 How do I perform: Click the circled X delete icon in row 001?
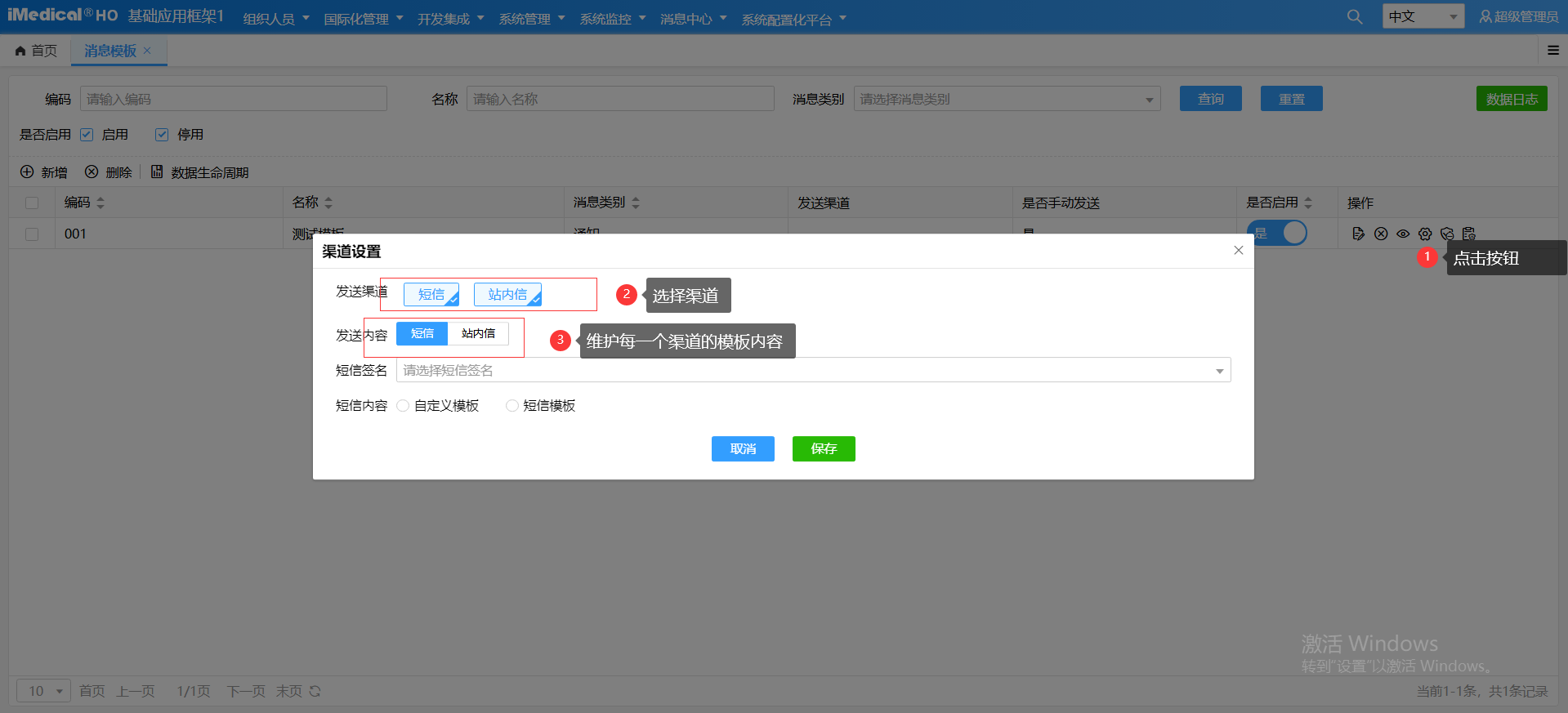1381,234
